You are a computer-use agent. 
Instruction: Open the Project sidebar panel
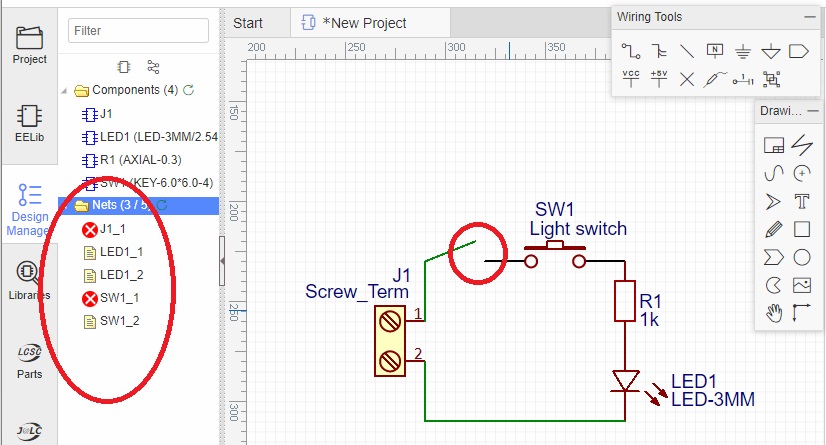coord(29,45)
